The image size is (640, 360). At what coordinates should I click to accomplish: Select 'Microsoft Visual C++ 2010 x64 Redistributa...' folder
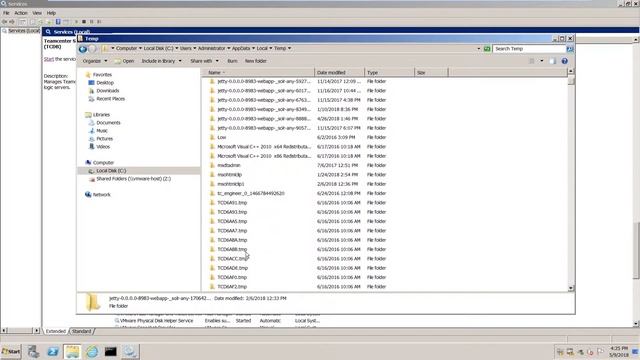click(264, 147)
